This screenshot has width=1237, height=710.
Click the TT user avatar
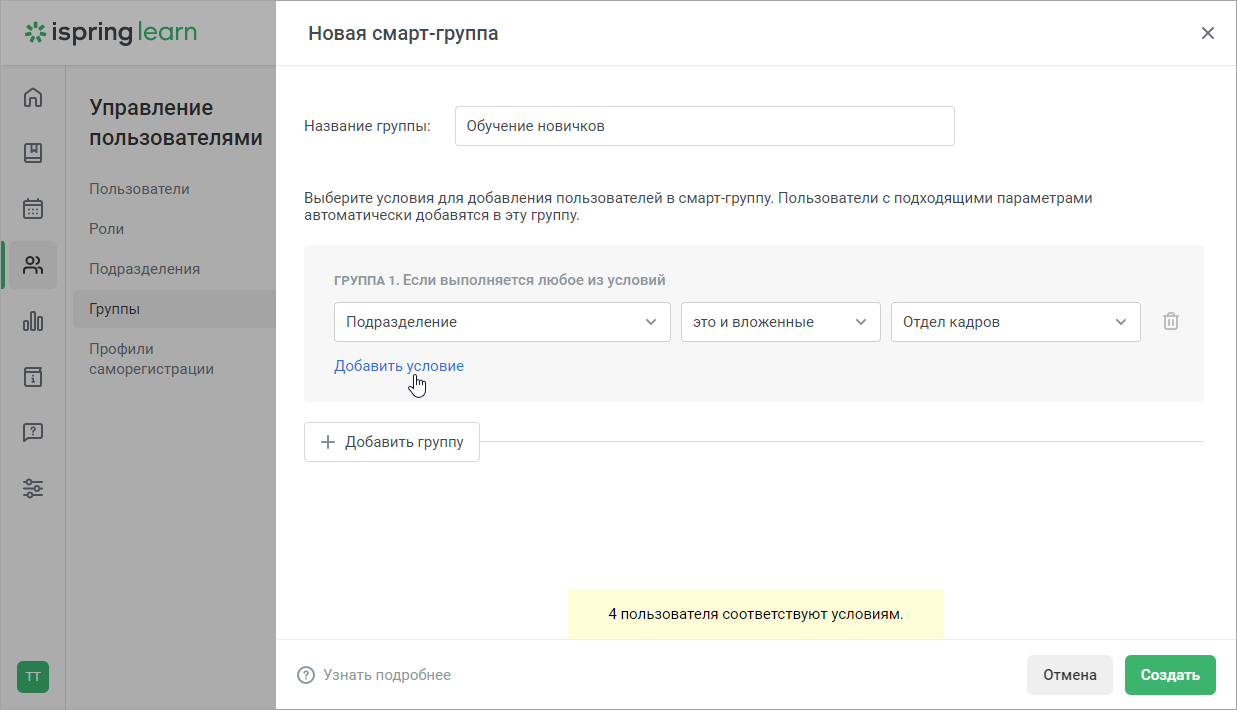pos(33,677)
